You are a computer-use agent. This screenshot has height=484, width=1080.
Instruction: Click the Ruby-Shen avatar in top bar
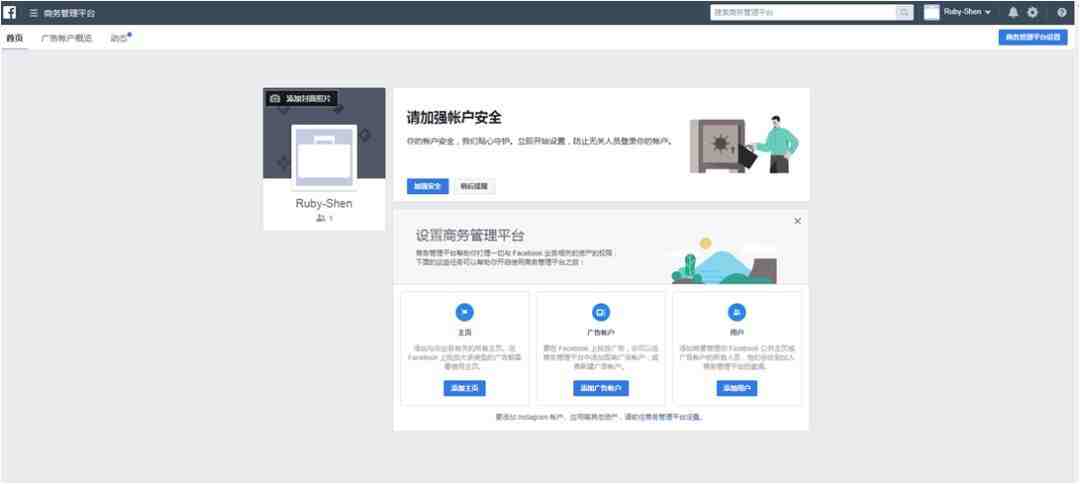coord(931,12)
